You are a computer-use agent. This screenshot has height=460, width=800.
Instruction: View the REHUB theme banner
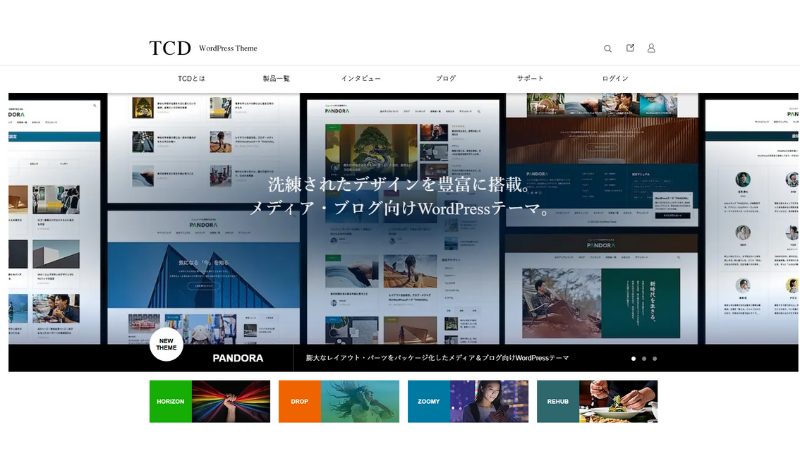(x=597, y=401)
